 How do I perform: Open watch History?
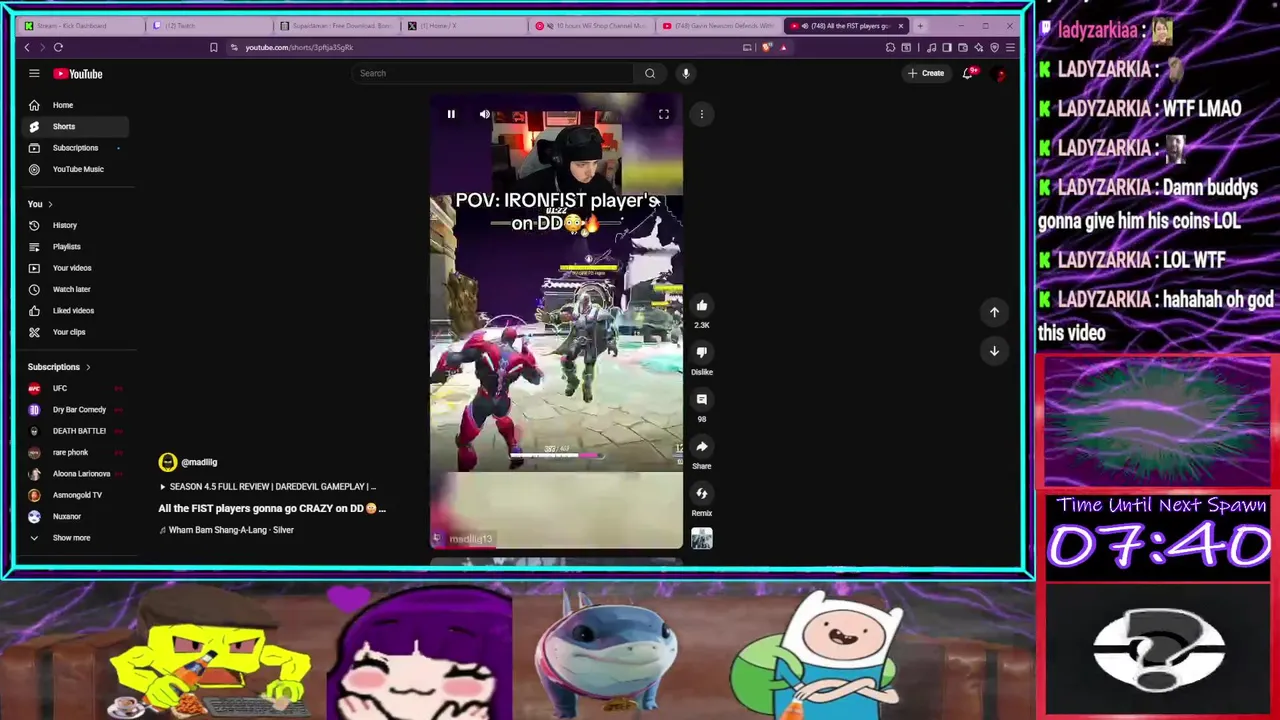[75, 225]
